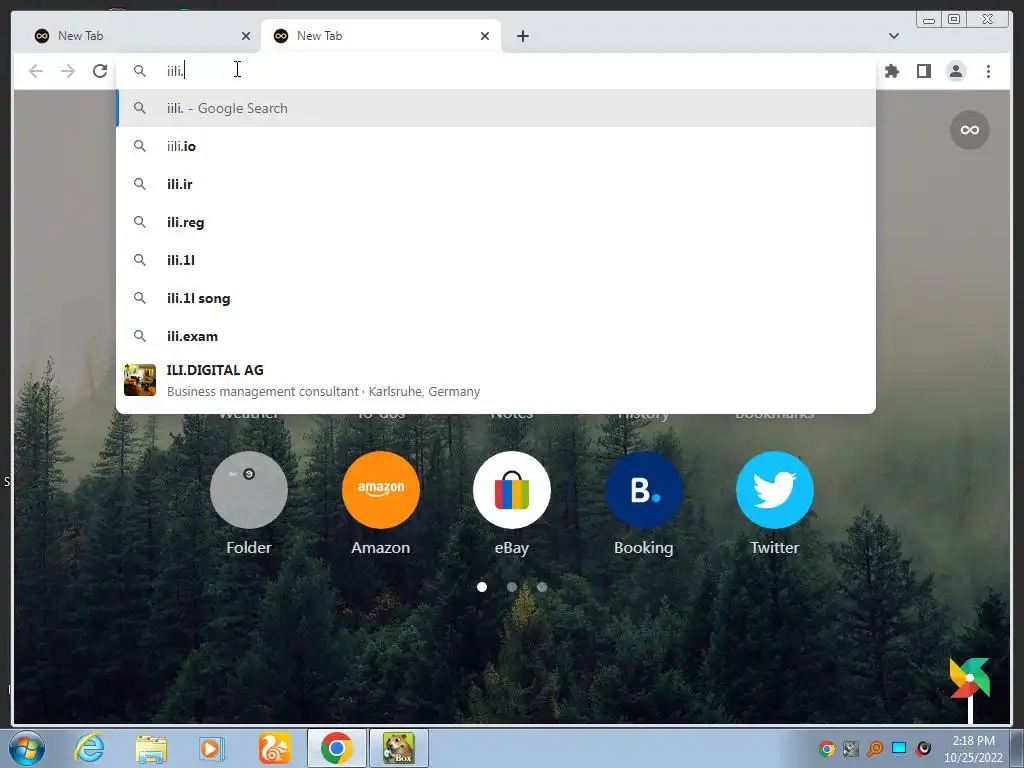Image resolution: width=1024 pixels, height=768 pixels.
Task: Toggle the browser side panel
Action: click(923, 71)
